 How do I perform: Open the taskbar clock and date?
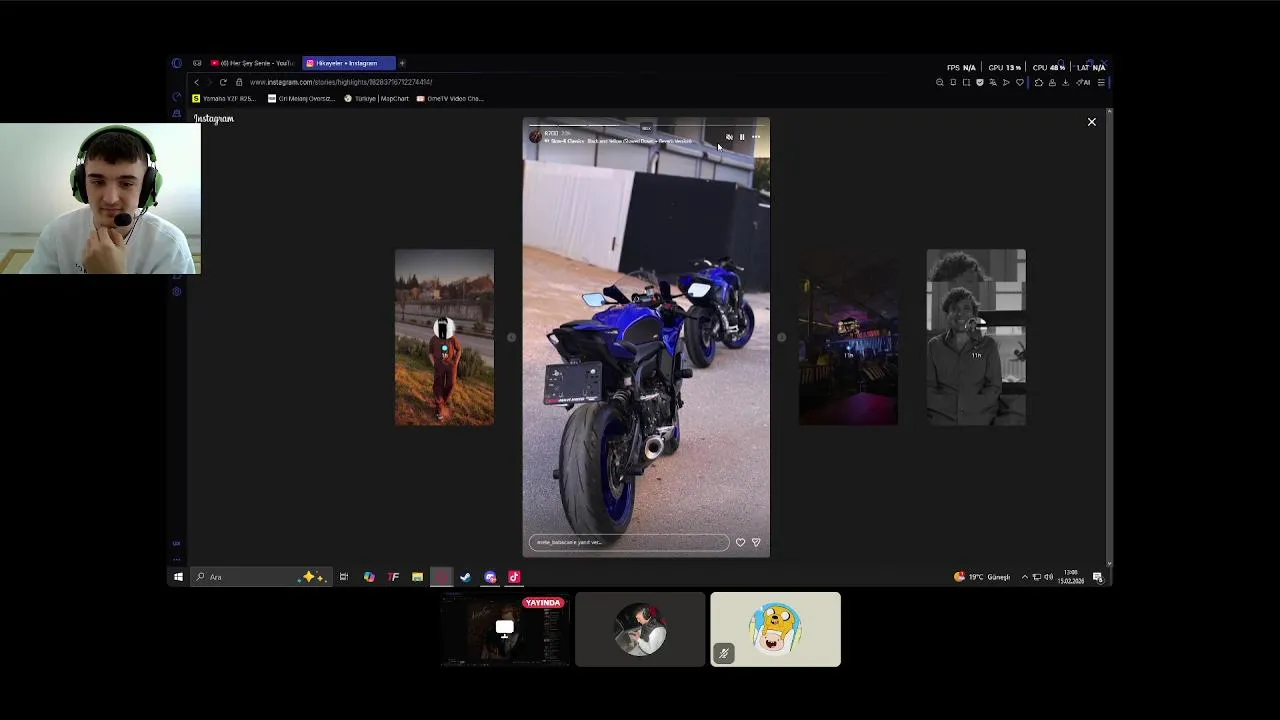click(1071, 577)
